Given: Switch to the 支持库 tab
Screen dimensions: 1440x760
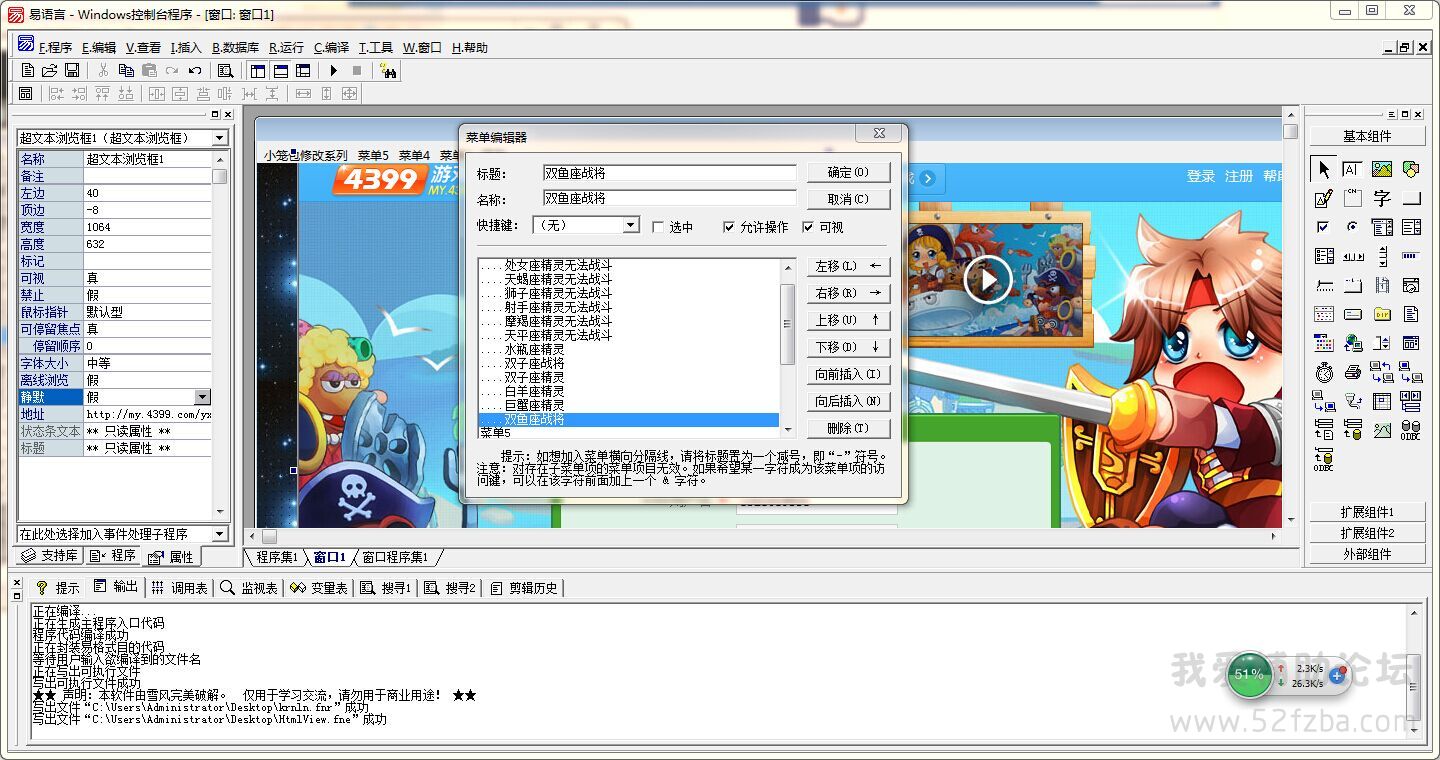Looking at the screenshot, I should pyautogui.click(x=49, y=556).
